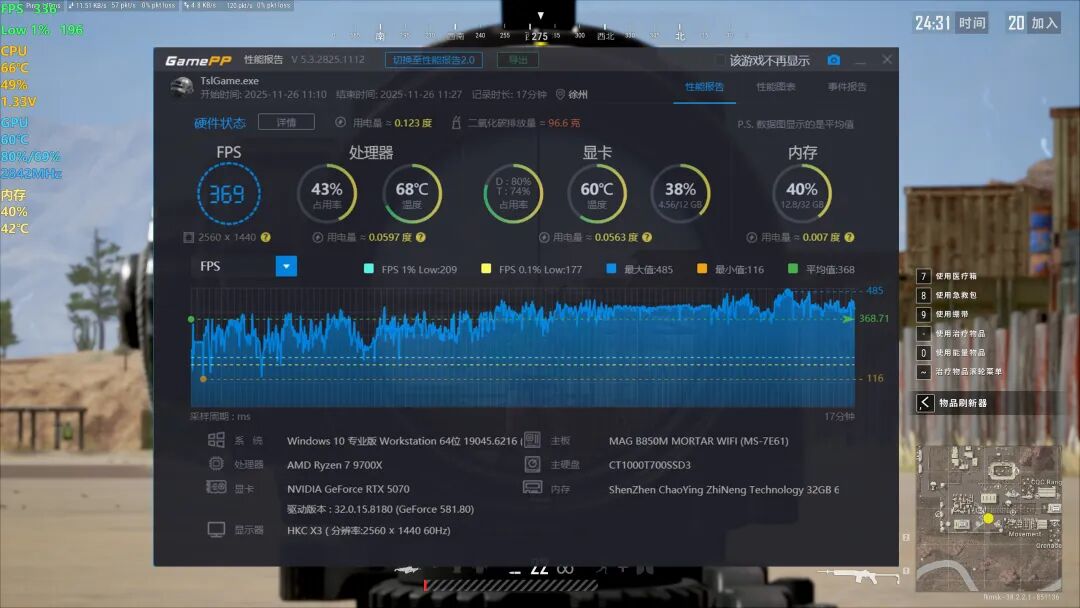This screenshot has width=1080, height=608.
Task: Click the resolution icon beside 2560 x 1440
Action: [189, 238]
